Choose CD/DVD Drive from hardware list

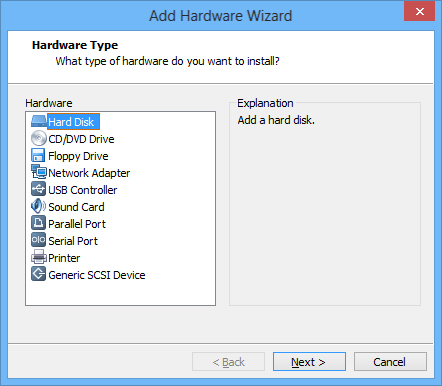pos(81,139)
